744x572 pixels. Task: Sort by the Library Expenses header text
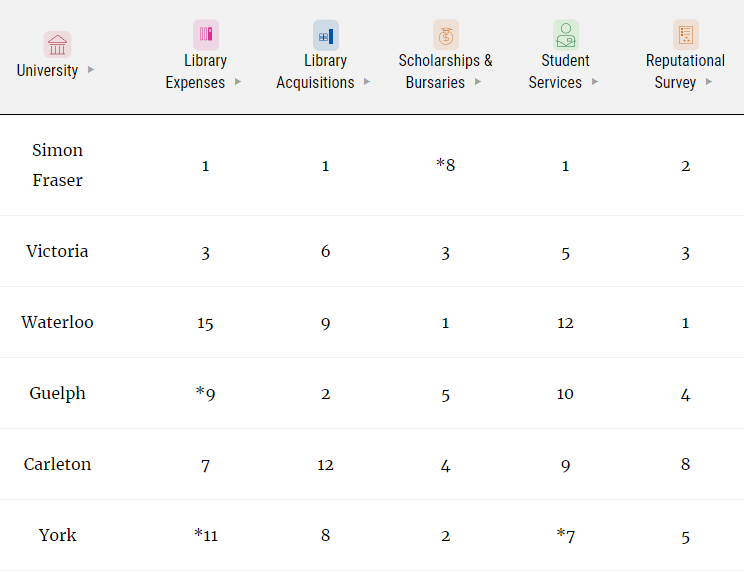196,71
